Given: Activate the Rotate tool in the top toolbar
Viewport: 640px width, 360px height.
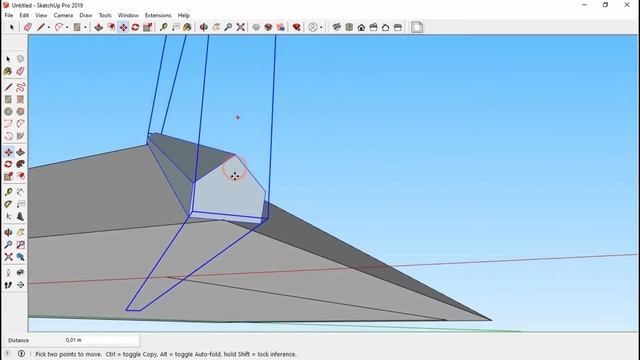Looking at the screenshot, I should point(135,27).
